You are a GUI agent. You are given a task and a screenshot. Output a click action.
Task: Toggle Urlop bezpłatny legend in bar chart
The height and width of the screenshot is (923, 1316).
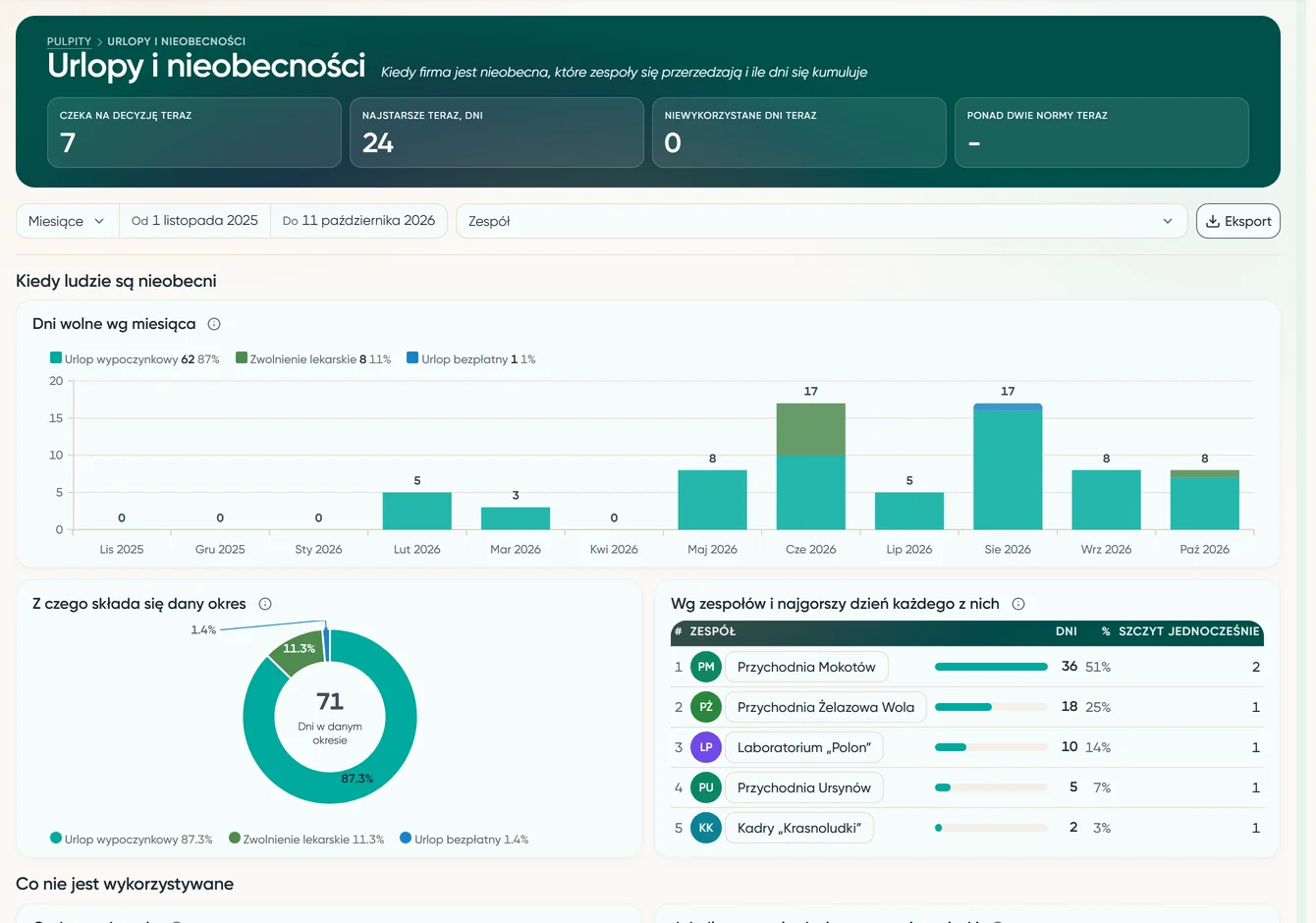[x=471, y=359]
